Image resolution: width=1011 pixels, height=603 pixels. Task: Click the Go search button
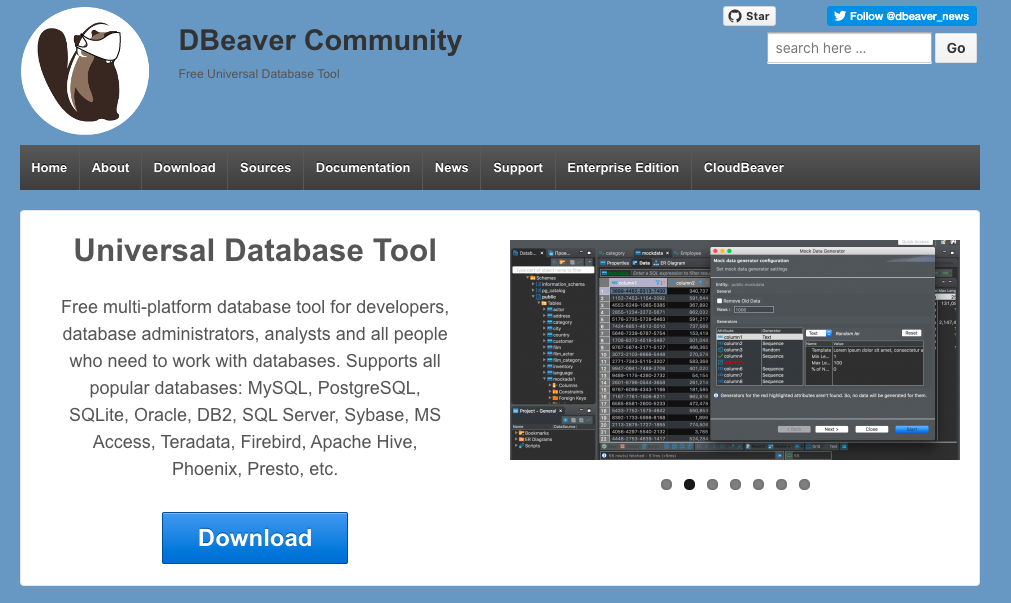[956, 48]
